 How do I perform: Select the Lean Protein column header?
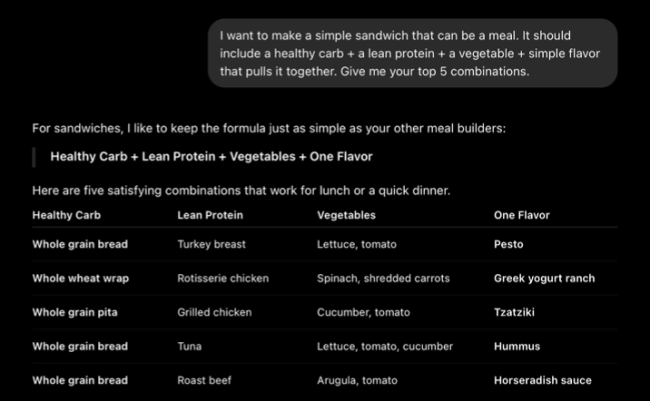210,215
